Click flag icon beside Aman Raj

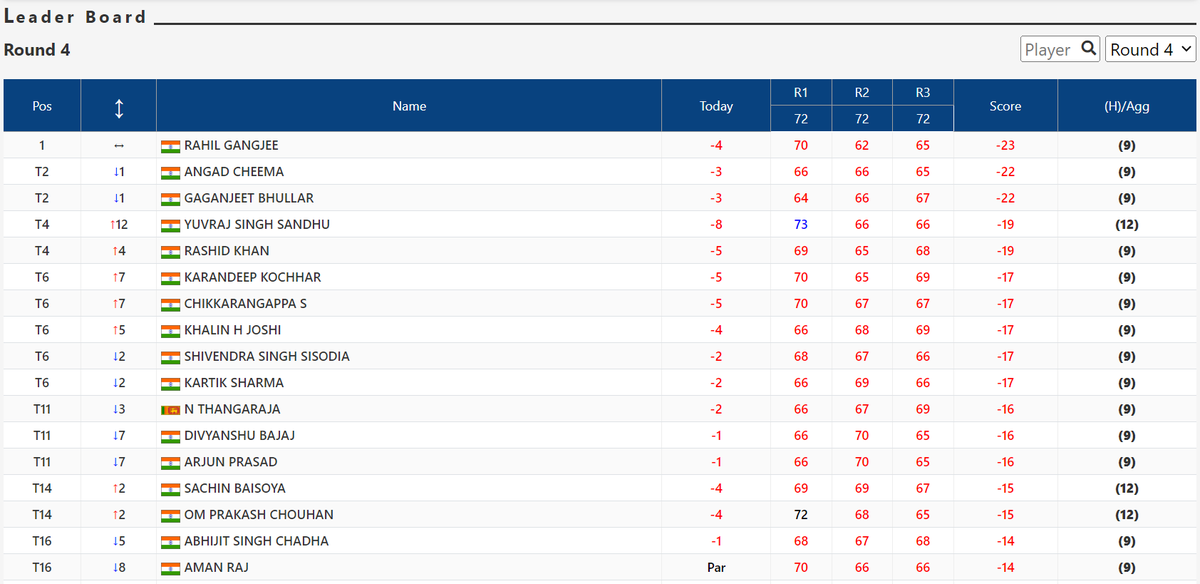(170, 568)
